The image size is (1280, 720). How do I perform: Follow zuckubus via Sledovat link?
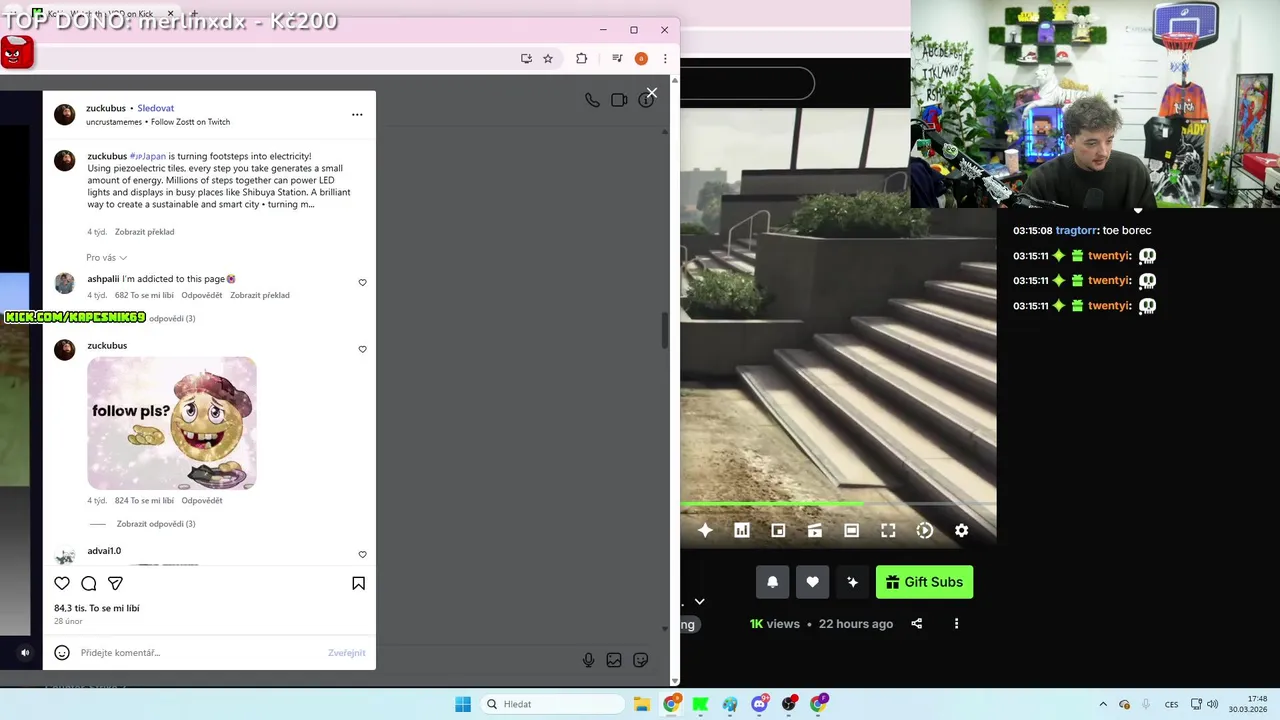click(156, 108)
